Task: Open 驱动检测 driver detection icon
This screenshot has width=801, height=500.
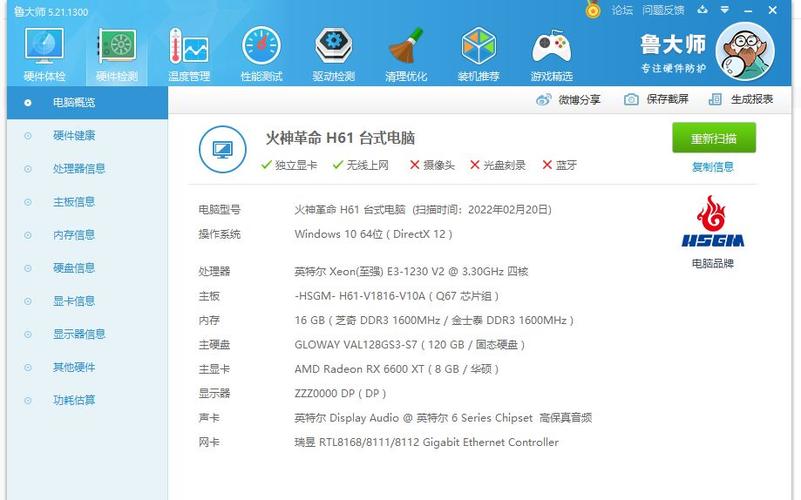Action: (x=334, y=46)
